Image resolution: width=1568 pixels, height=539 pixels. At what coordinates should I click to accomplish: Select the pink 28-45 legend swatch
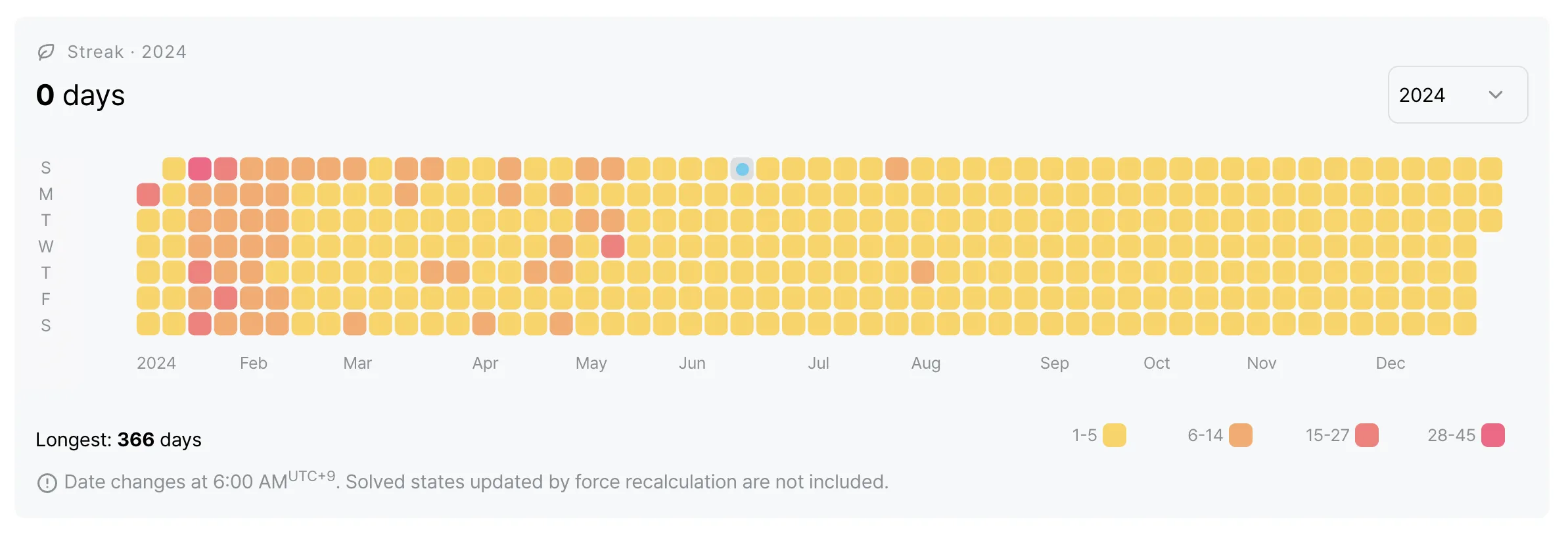pyautogui.click(x=1492, y=435)
